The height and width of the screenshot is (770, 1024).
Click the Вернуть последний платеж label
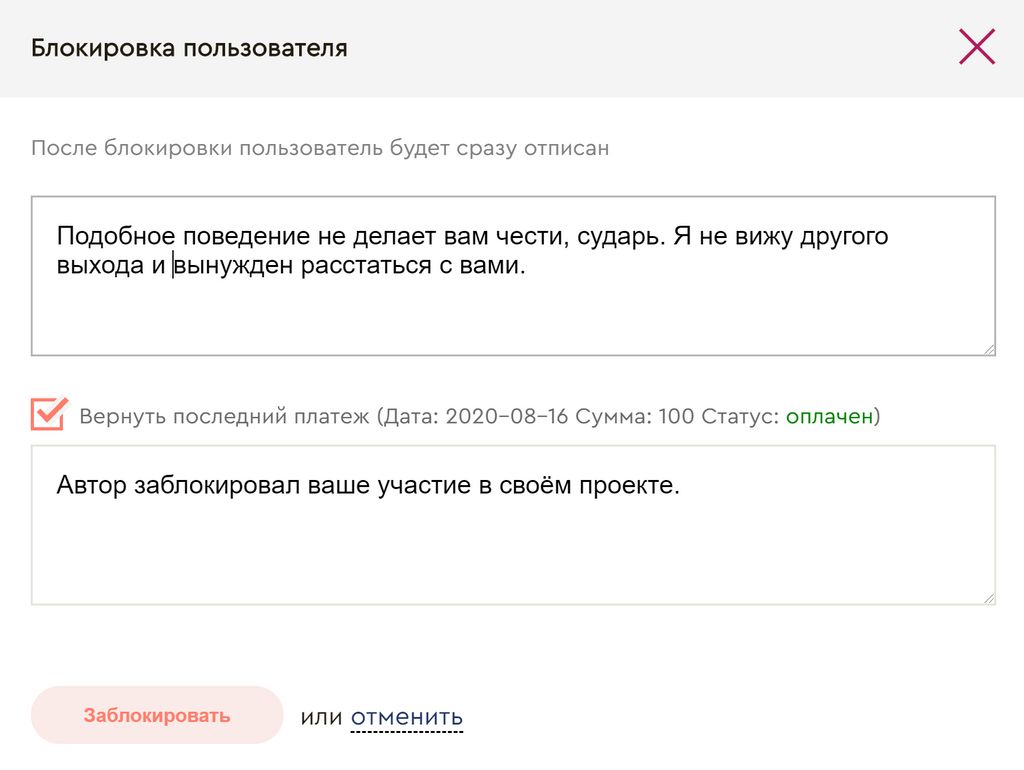click(224, 417)
